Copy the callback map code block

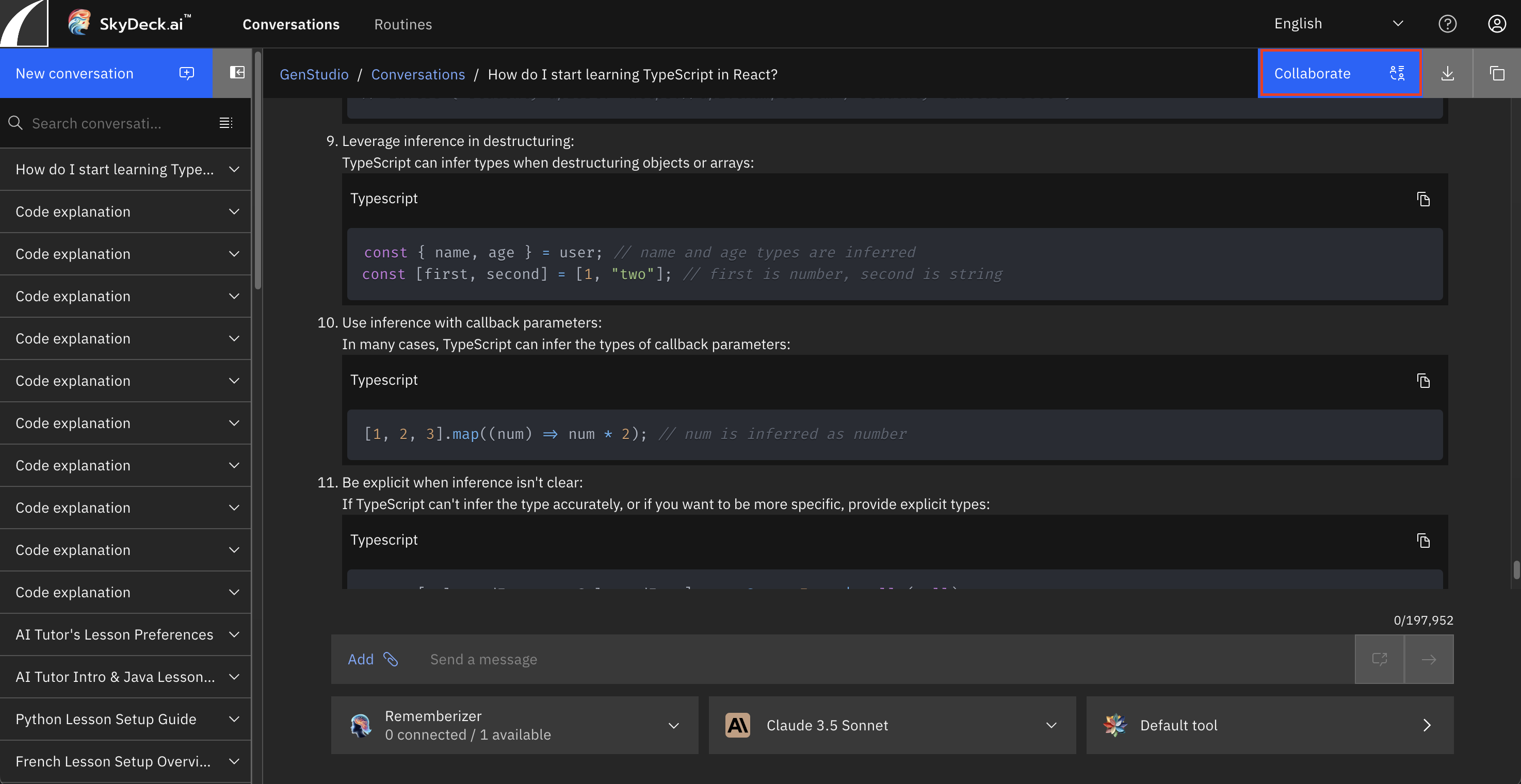1423,381
